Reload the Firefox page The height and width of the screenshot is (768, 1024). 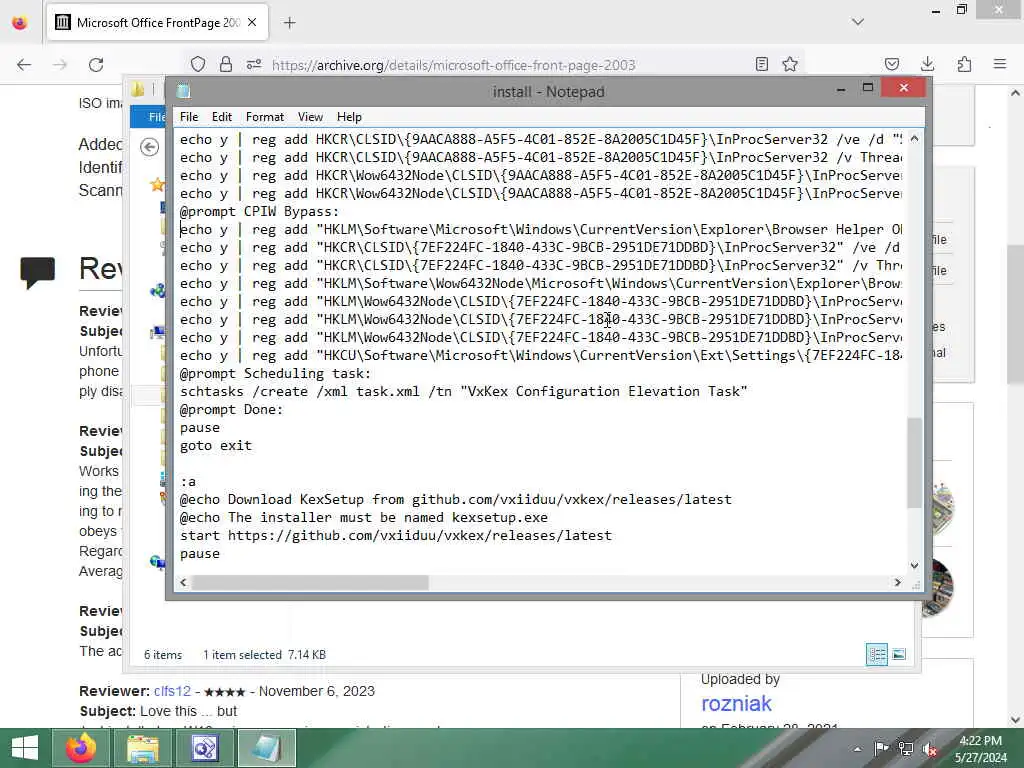point(96,65)
